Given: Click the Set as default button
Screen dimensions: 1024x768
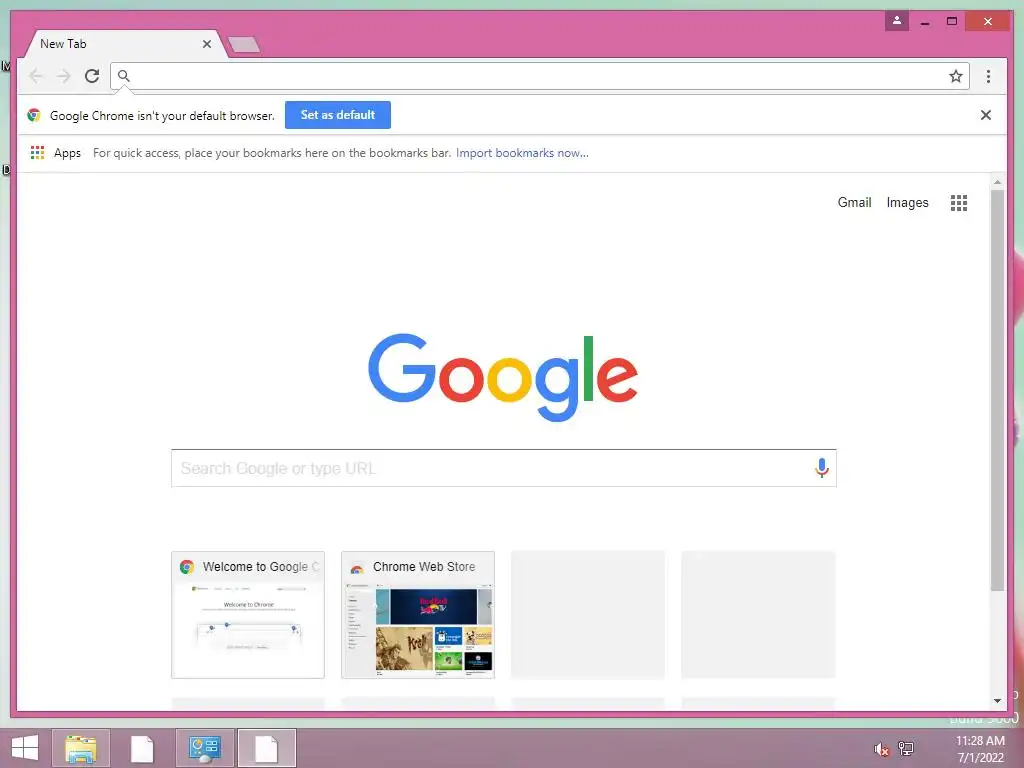Looking at the screenshot, I should tap(338, 115).
